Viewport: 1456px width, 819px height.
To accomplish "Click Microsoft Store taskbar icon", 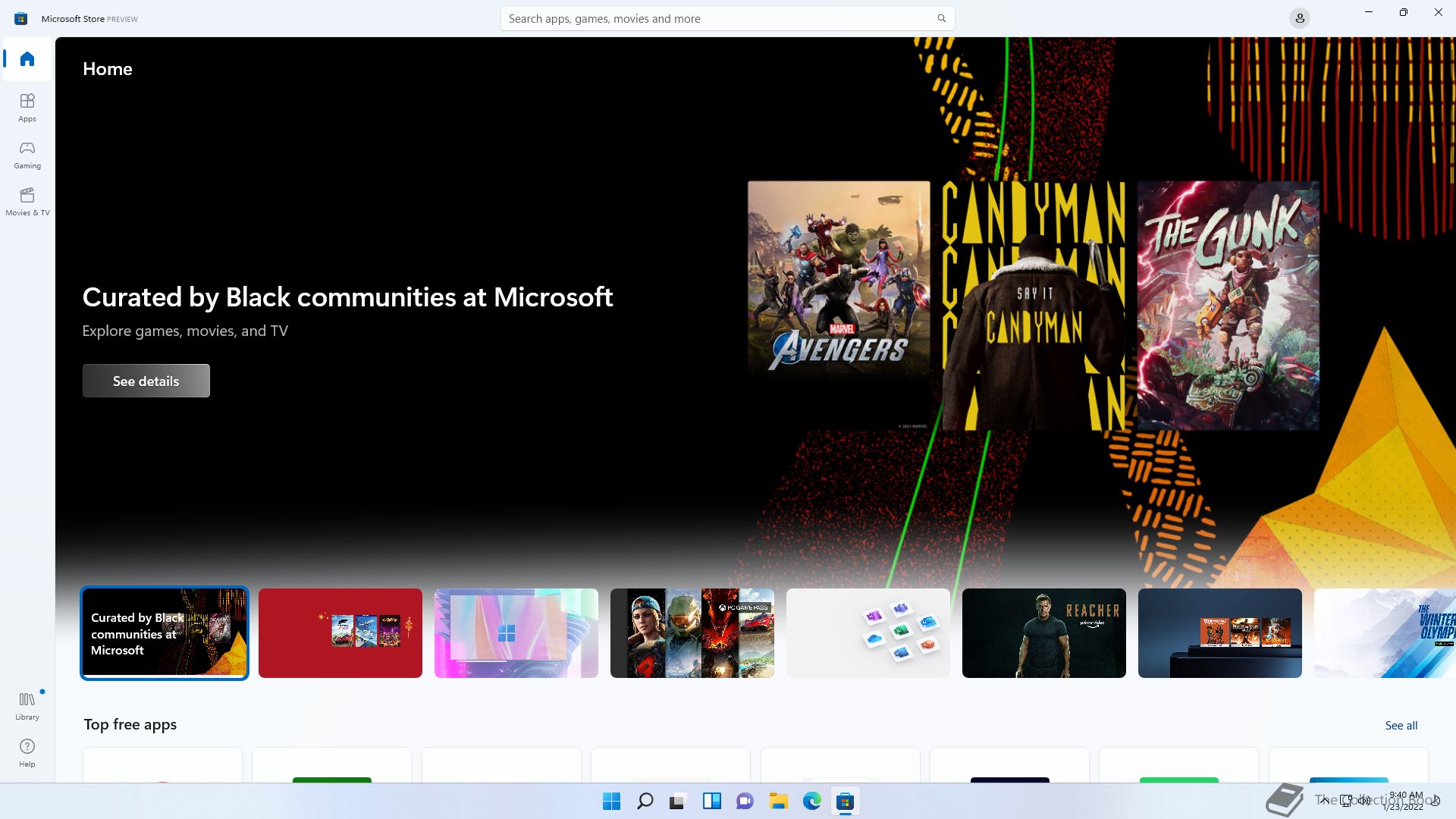I will pyautogui.click(x=845, y=802).
